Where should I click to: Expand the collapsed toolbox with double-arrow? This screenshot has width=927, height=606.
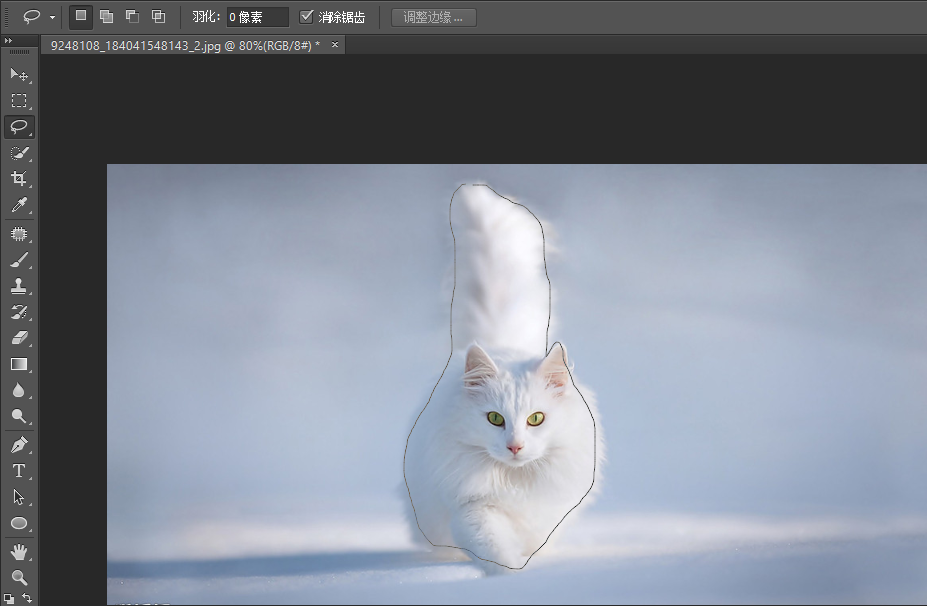pos(8,40)
